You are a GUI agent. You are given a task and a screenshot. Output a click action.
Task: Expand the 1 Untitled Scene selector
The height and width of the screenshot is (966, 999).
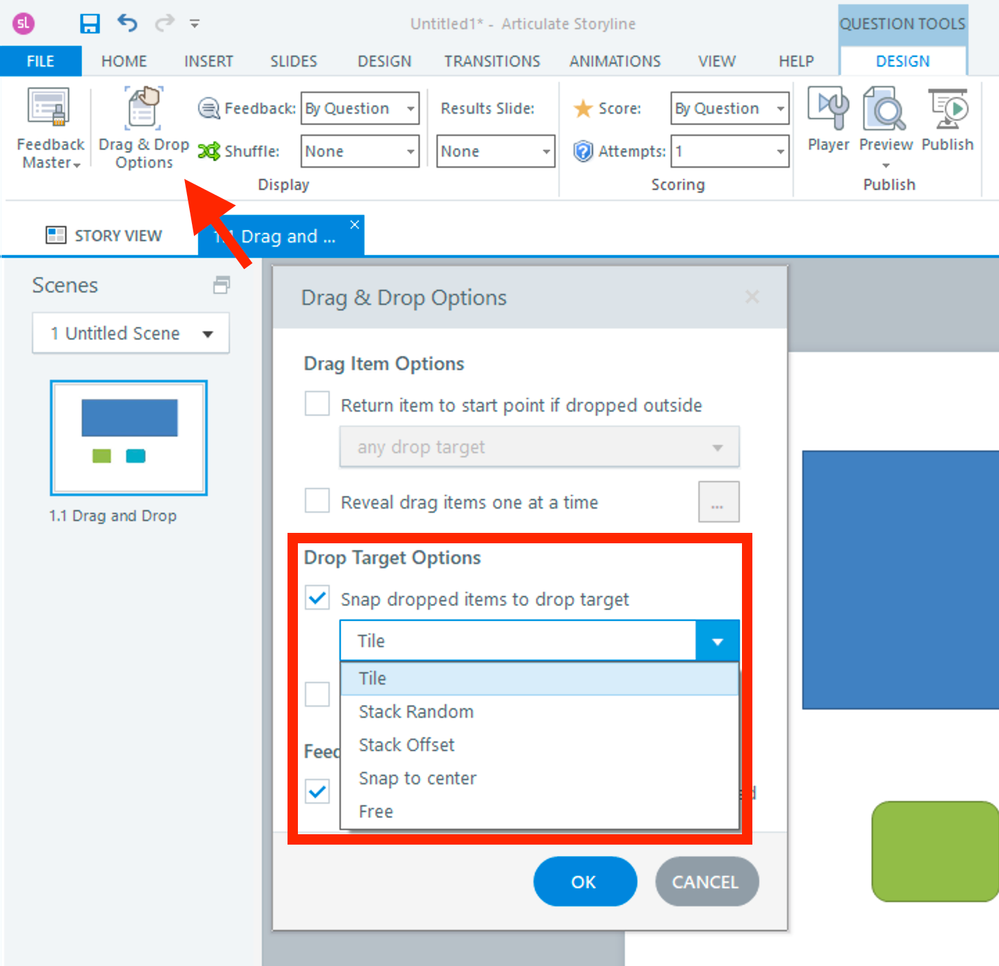pyautogui.click(x=131, y=333)
